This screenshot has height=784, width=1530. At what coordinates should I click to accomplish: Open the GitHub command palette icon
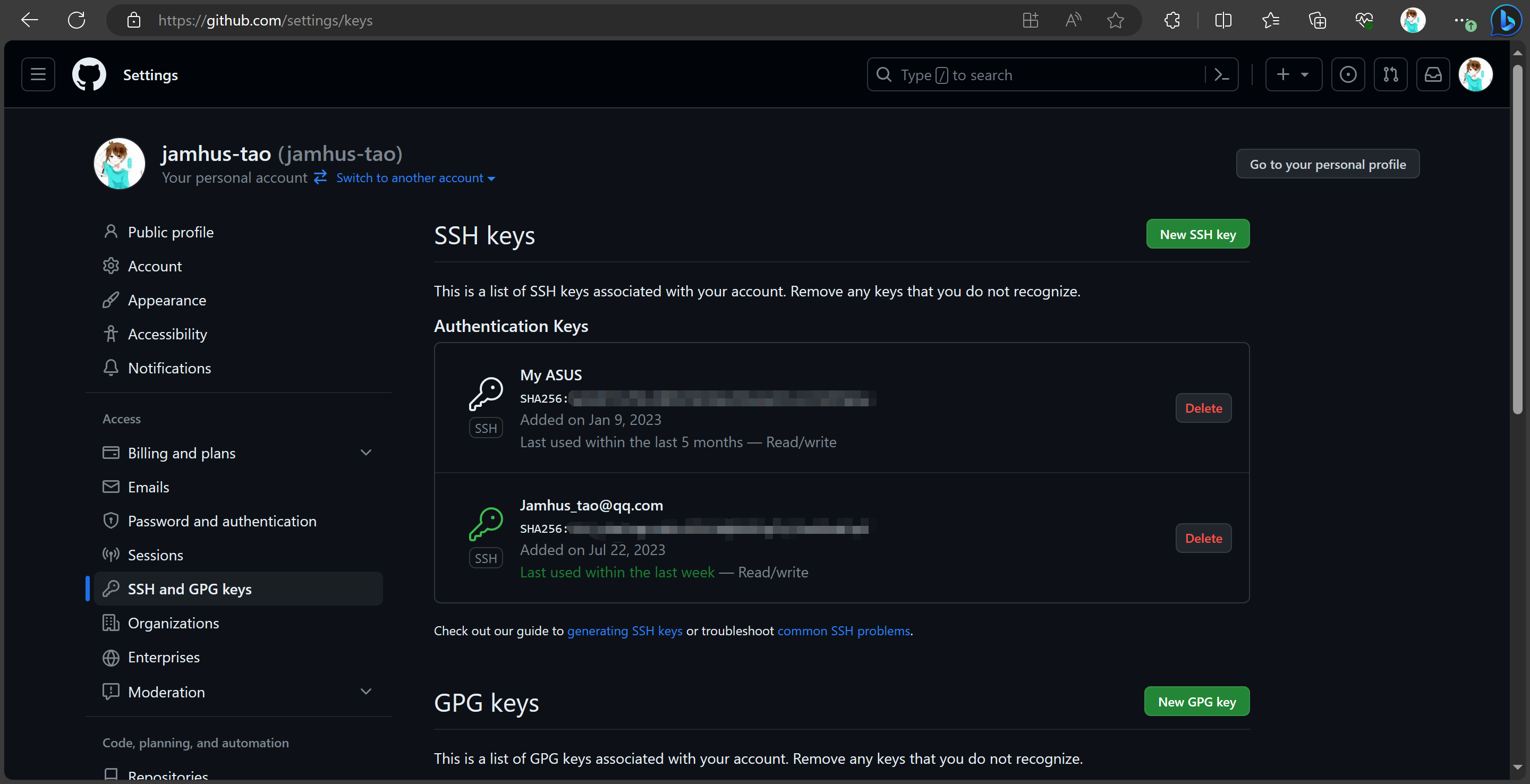pos(1222,75)
